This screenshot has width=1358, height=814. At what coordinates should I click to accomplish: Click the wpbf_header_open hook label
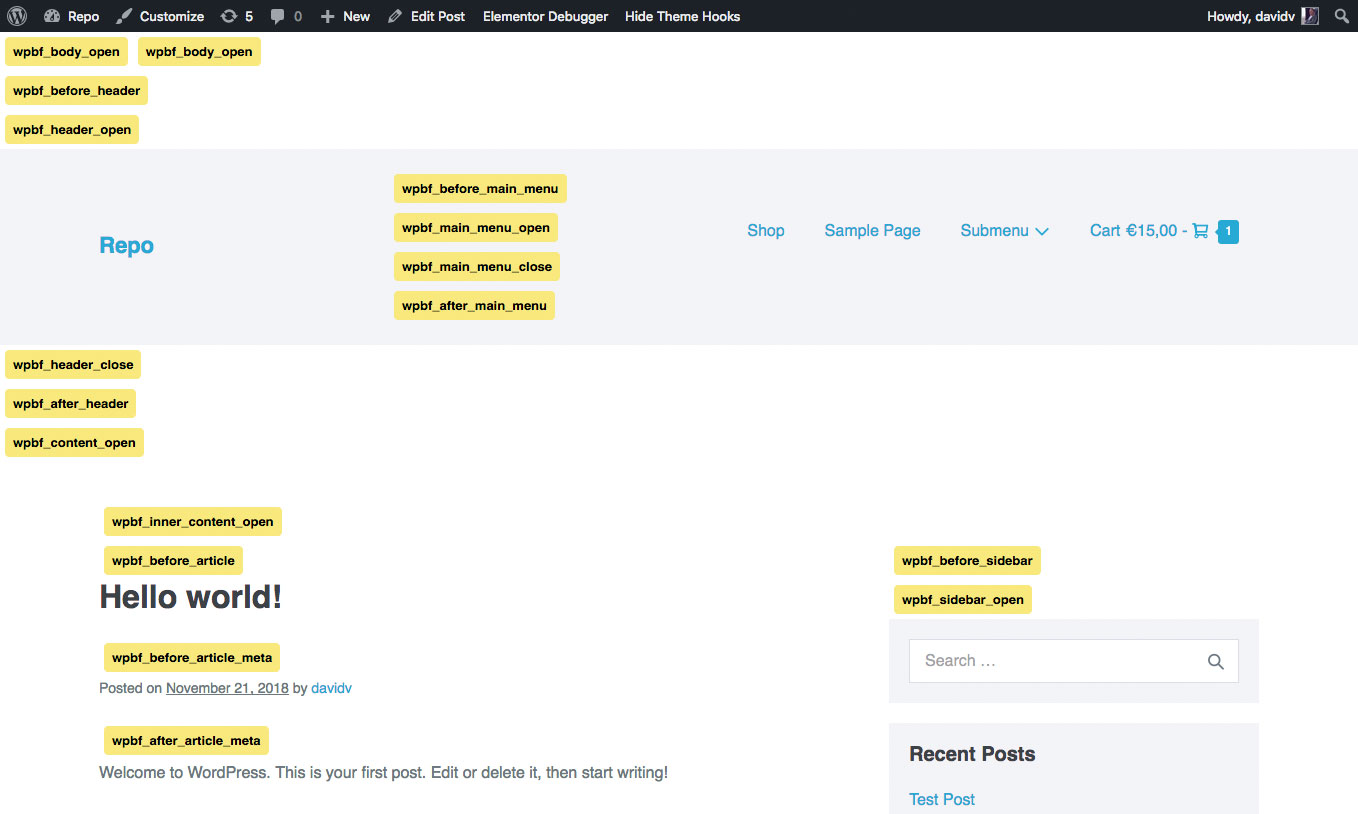72,129
